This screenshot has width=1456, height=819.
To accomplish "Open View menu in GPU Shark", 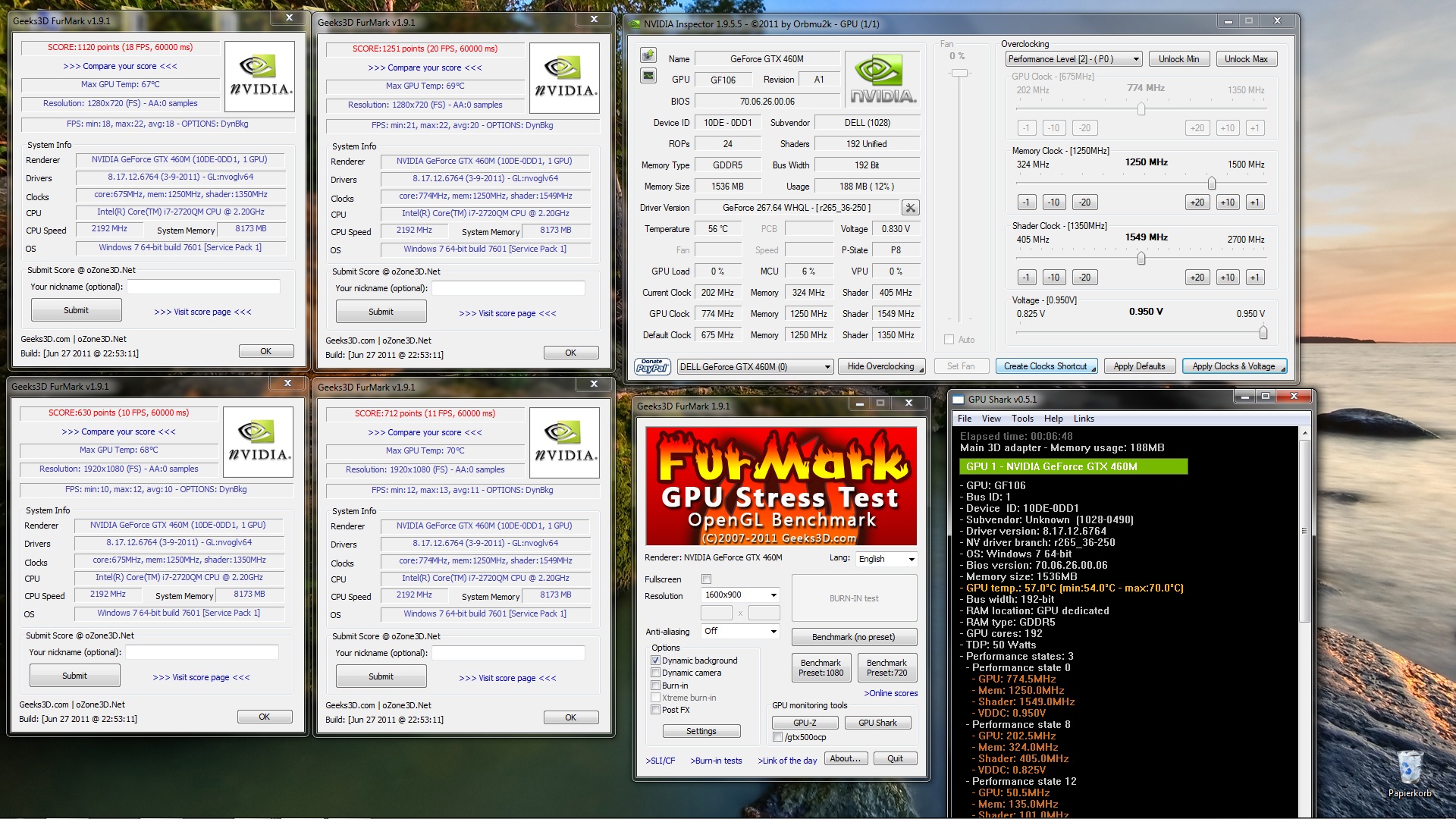I will click(x=991, y=419).
